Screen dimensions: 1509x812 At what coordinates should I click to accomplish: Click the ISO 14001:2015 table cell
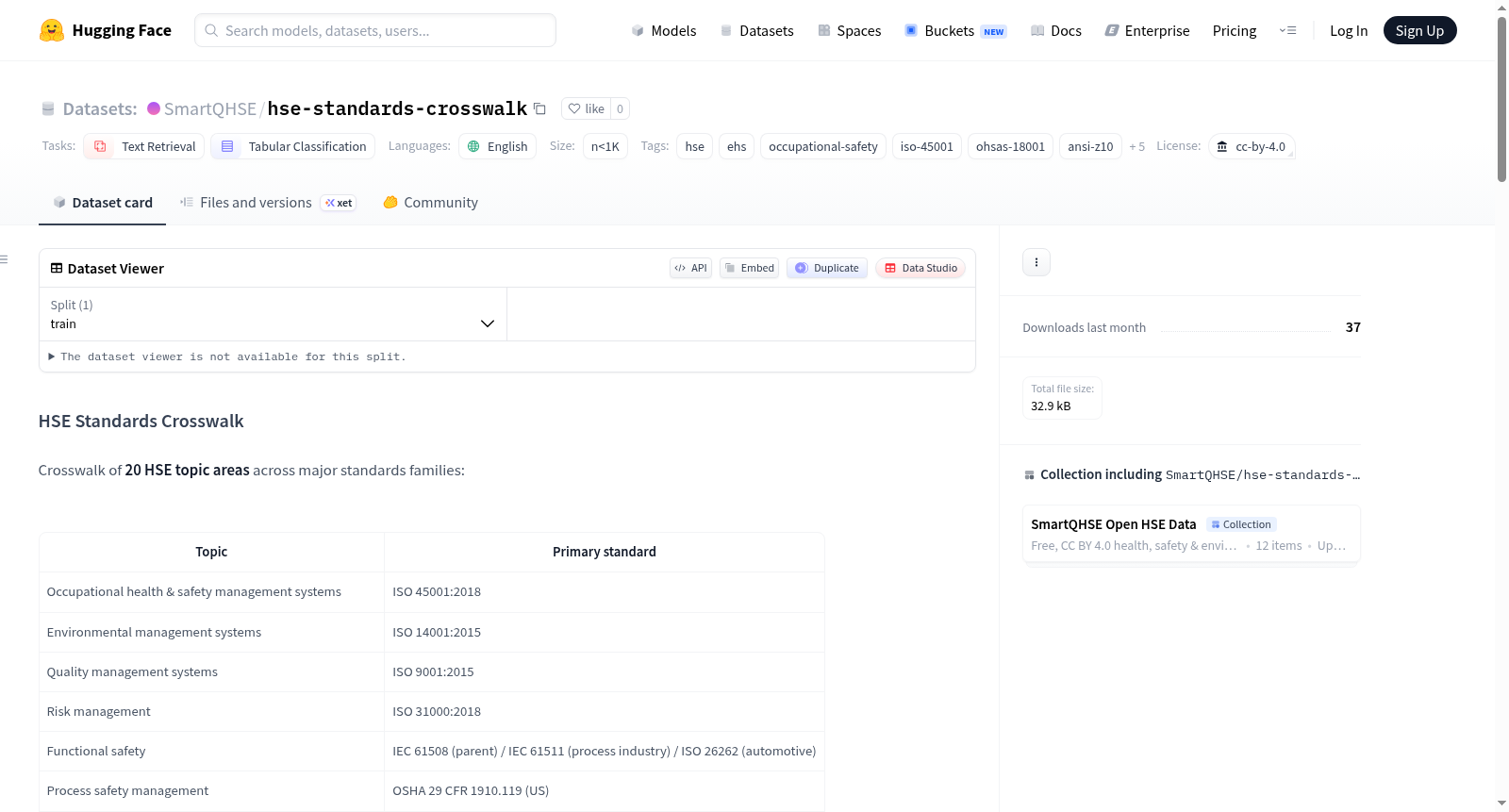tap(605, 632)
